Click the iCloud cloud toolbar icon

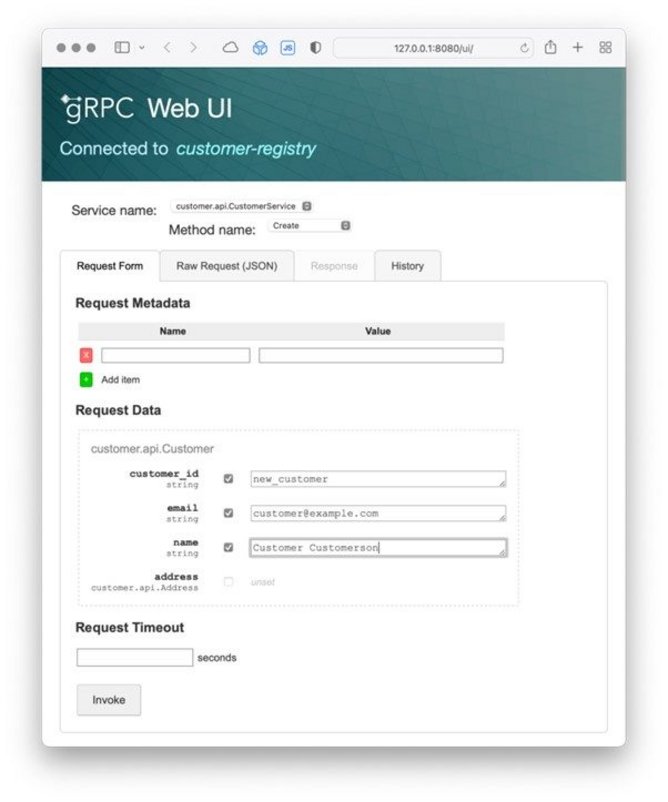click(230, 48)
